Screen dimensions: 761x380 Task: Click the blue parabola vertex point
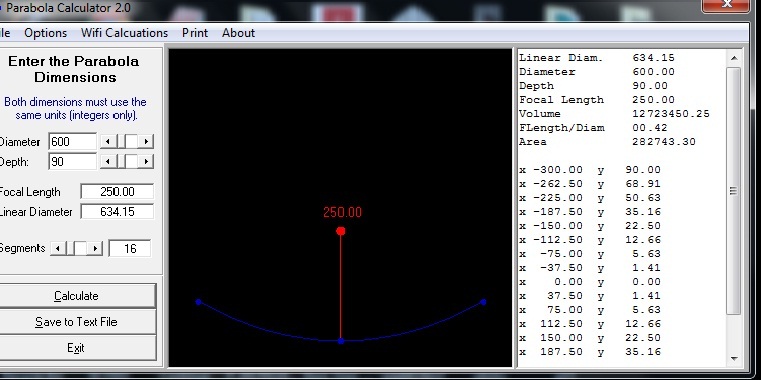coord(341,341)
